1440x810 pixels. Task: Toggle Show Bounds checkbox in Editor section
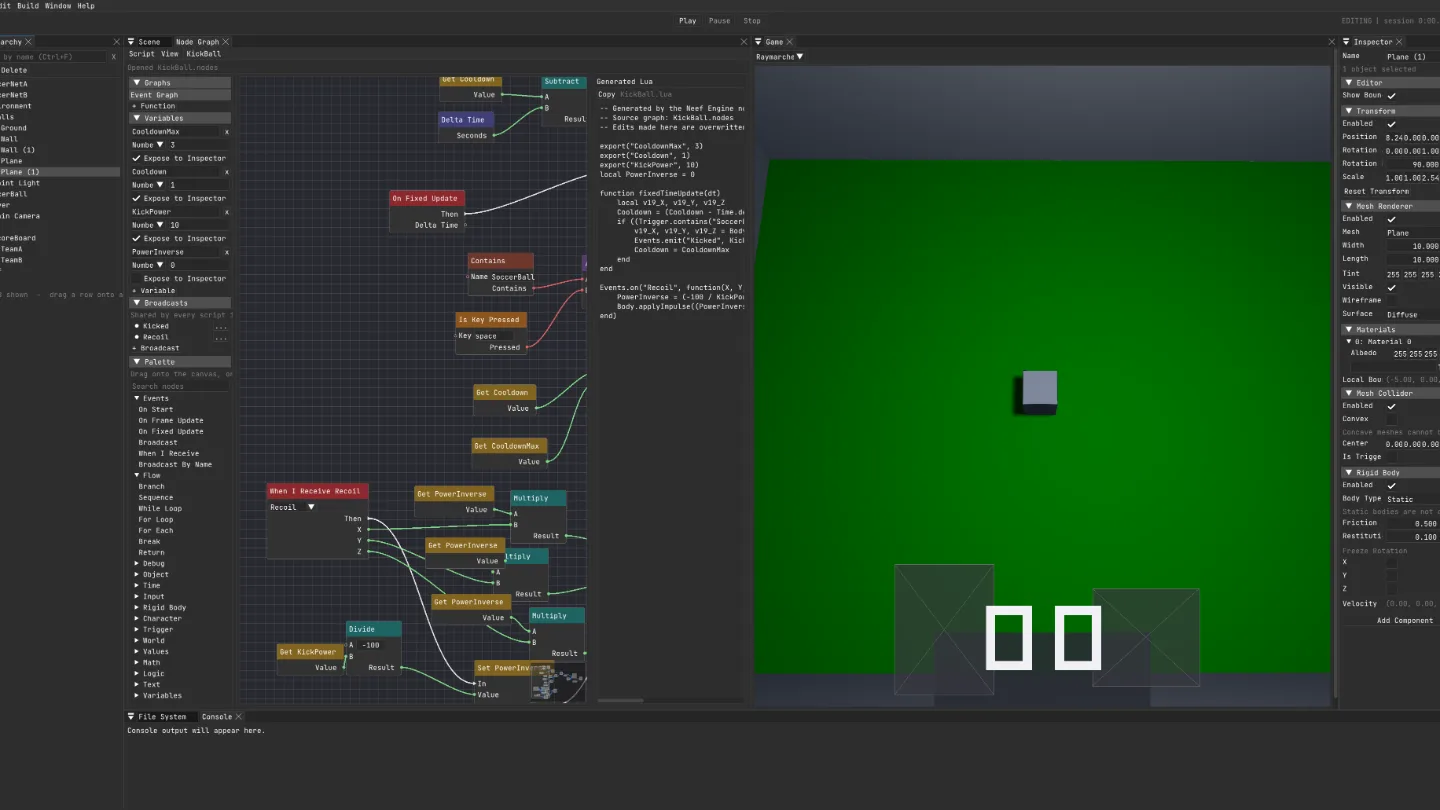pos(1391,96)
